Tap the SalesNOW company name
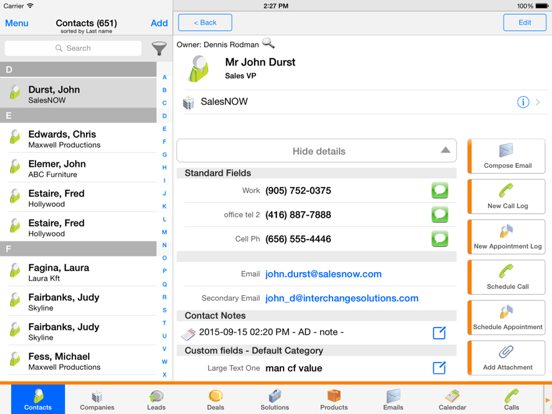This screenshot has width=552, height=414. click(x=224, y=102)
